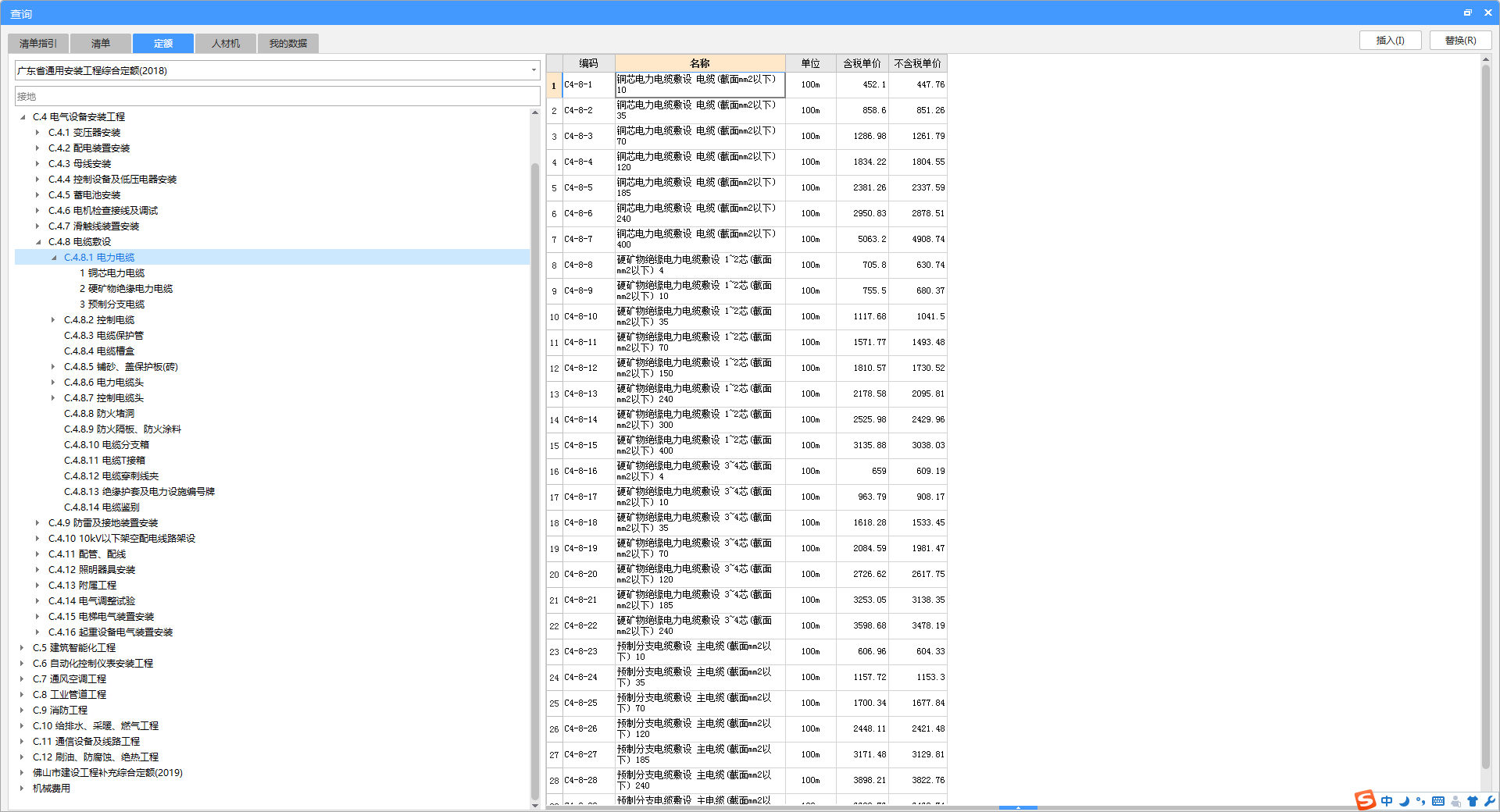Open the 人材机 tab

point(226,44)
